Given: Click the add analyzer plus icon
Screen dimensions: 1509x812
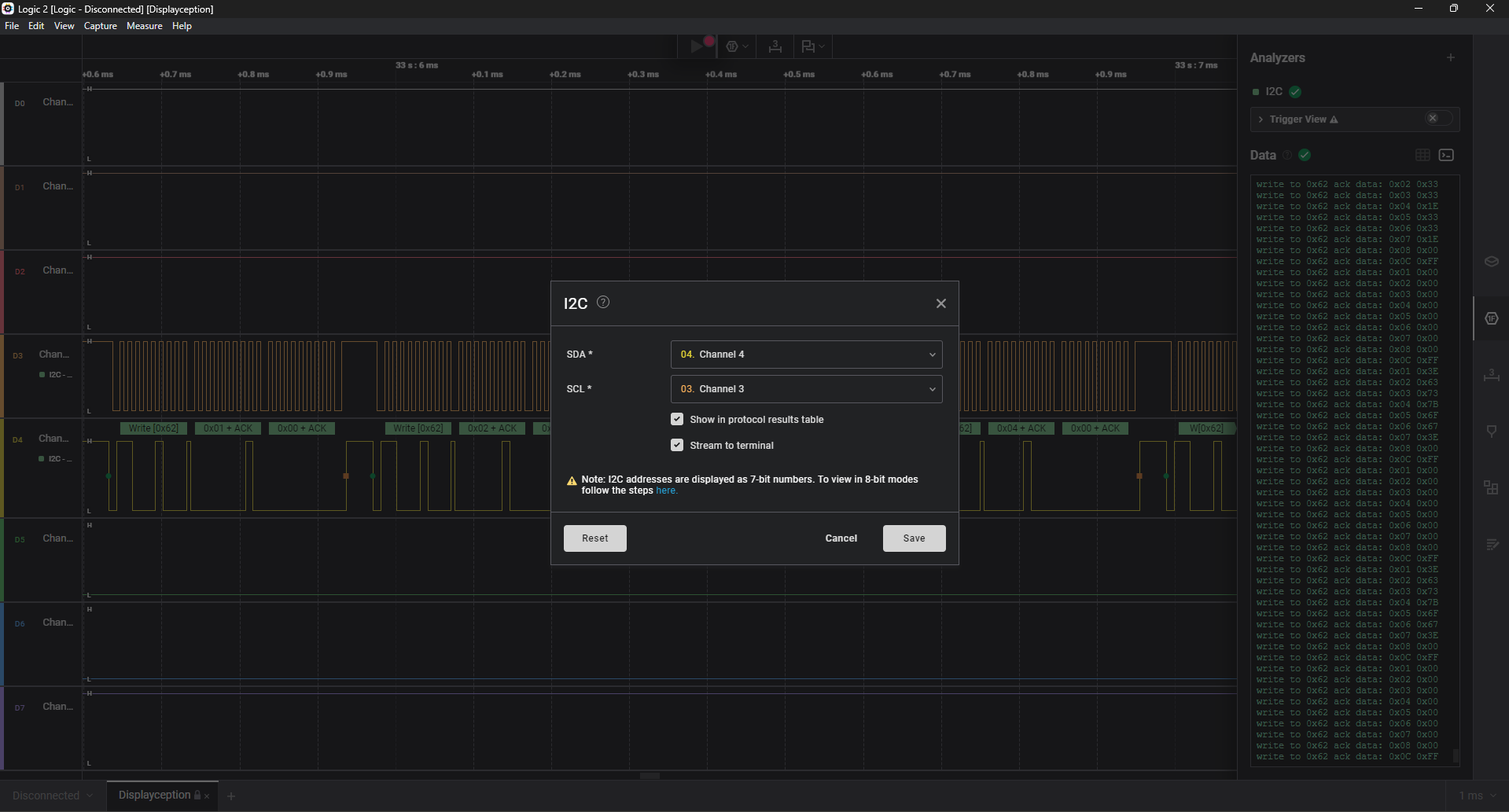Looking at the screenshot, I should click(x=1451, y=57).
